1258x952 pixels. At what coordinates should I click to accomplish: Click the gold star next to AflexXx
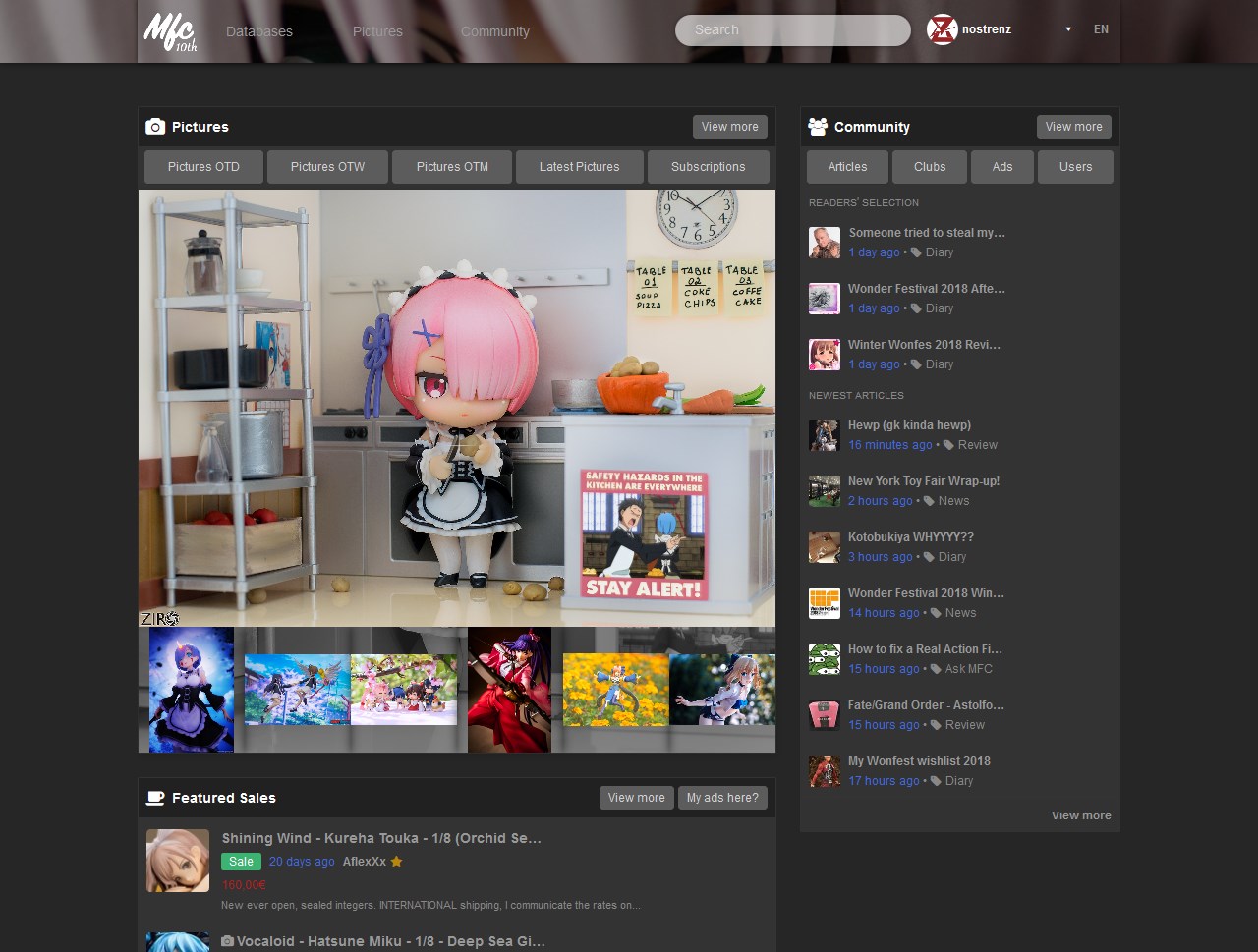tap(396, 862)
